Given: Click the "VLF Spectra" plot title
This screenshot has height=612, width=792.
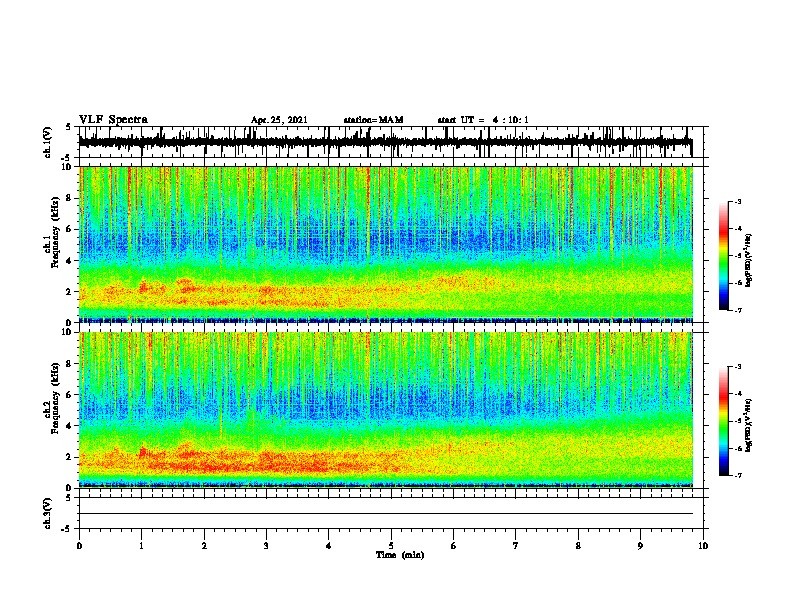Looking at the screenshot, I should click(x=113, y=120).
